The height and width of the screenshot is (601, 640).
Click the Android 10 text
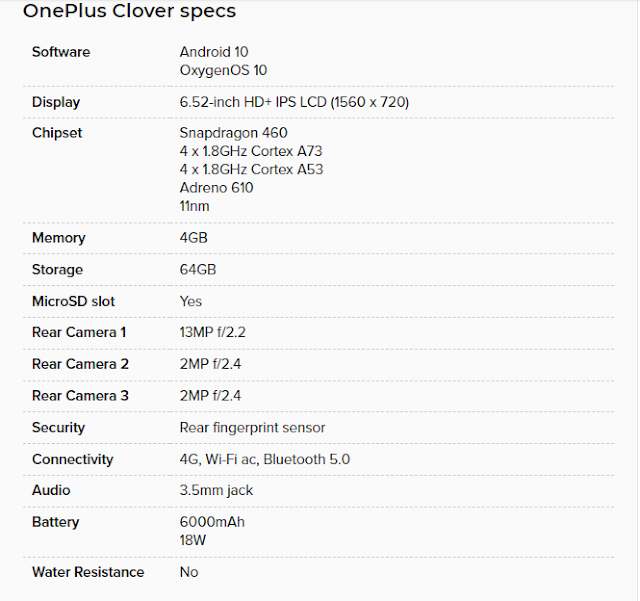point(214,52)
